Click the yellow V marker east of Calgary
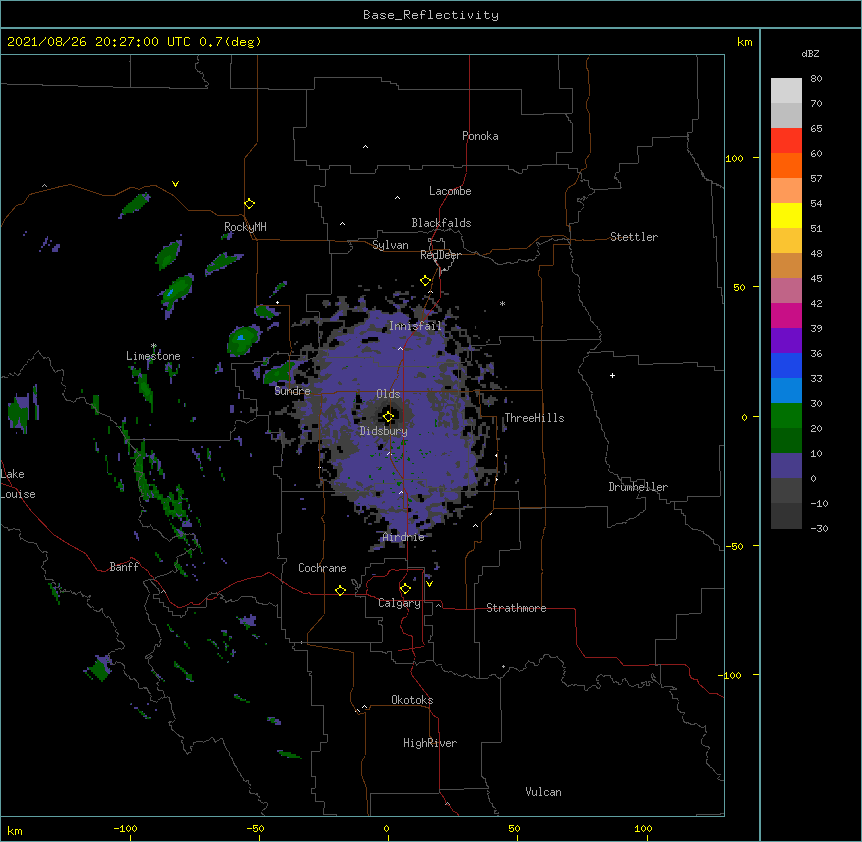Viewport: 862px width, 842px height. (x=429, y=584)
